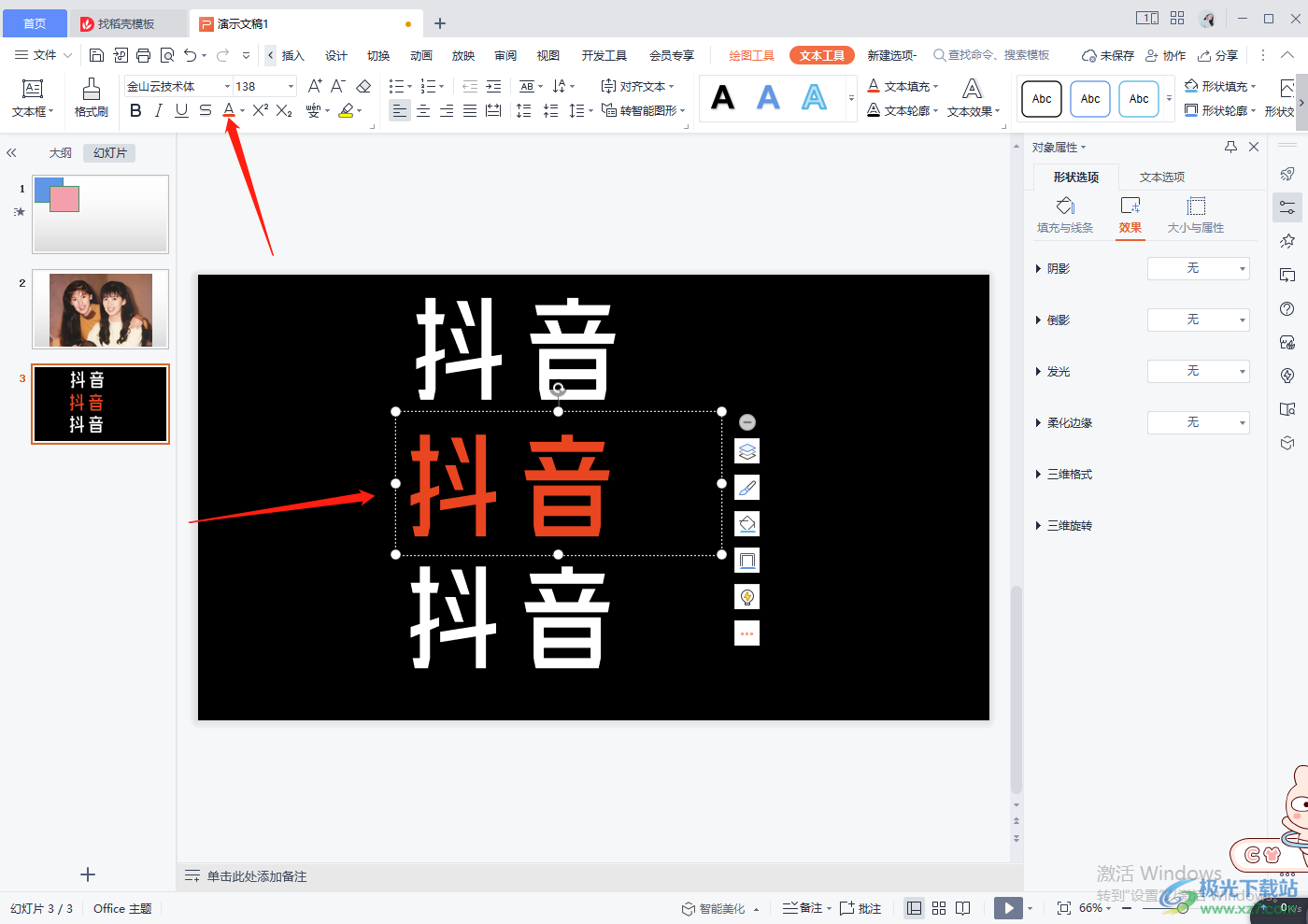
Task: Click the clear formatting eraser icon
Action: [x=363, y=86]
